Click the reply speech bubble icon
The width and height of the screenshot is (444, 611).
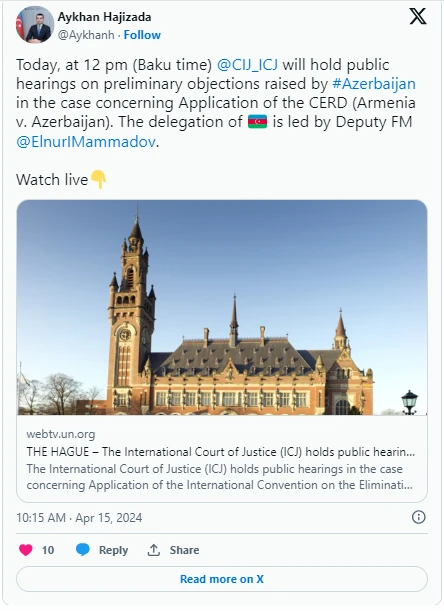pos(83,550)
